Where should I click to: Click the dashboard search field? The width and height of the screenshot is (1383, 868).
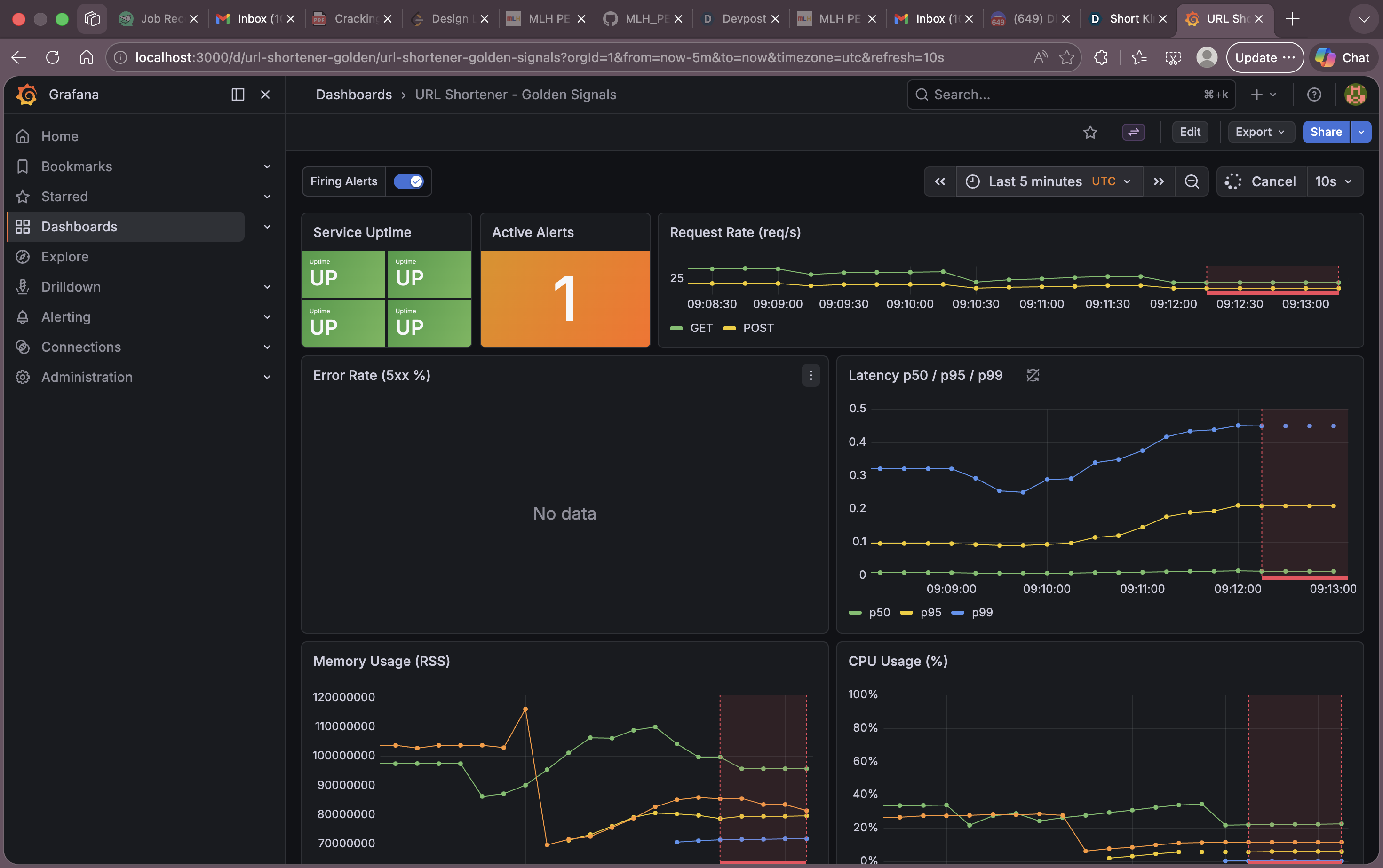click(x=1069, y=94)
